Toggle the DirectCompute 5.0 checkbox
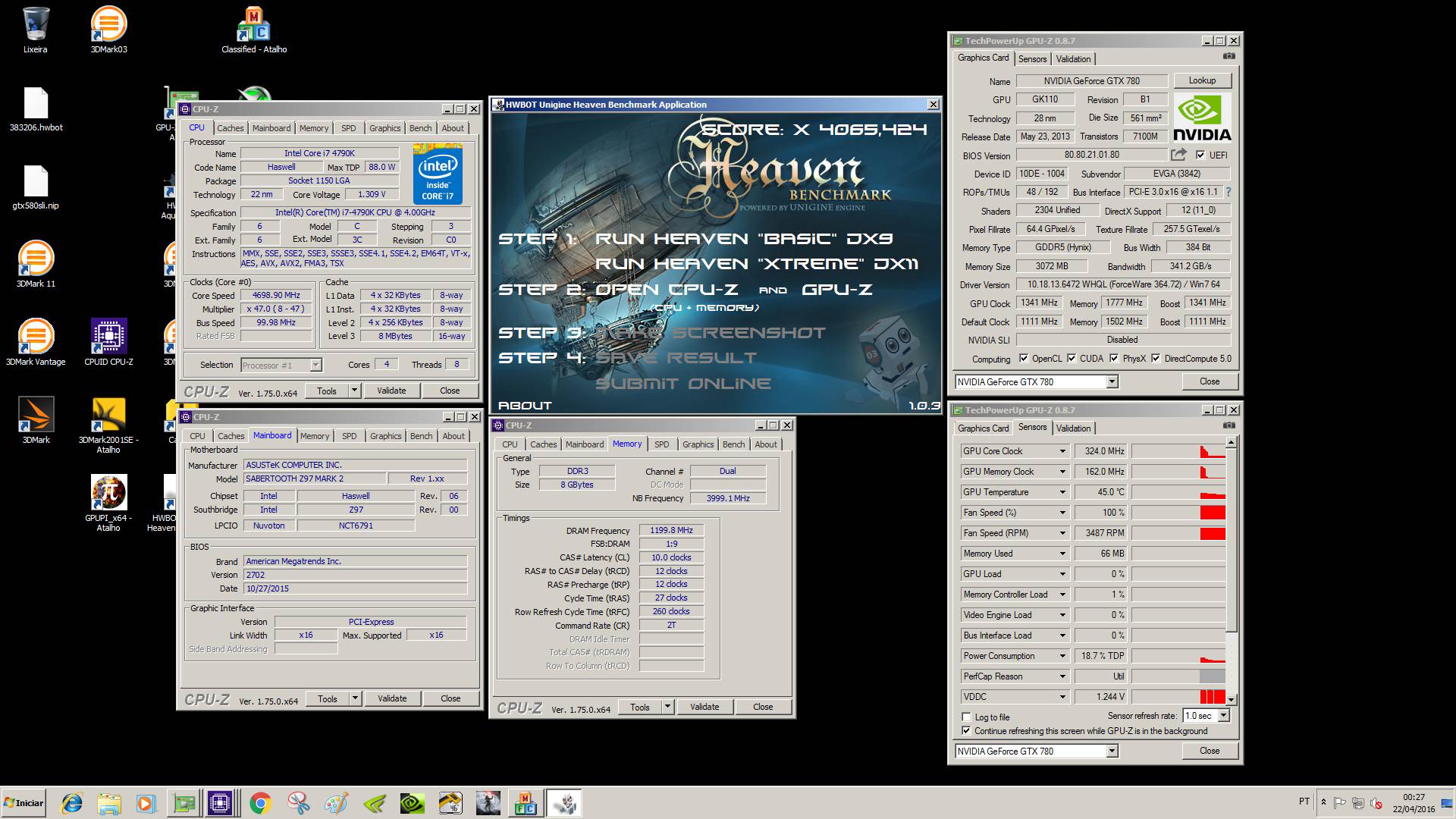Viewport: 1456px width, 819px height. click(1156, 359)
